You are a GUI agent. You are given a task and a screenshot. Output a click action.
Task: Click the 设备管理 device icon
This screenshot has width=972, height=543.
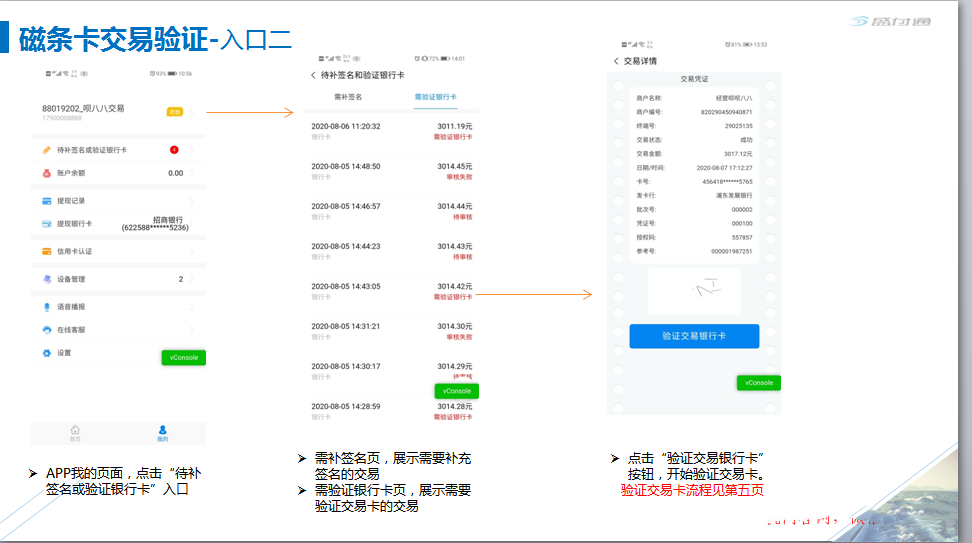(x=47, y=279)
